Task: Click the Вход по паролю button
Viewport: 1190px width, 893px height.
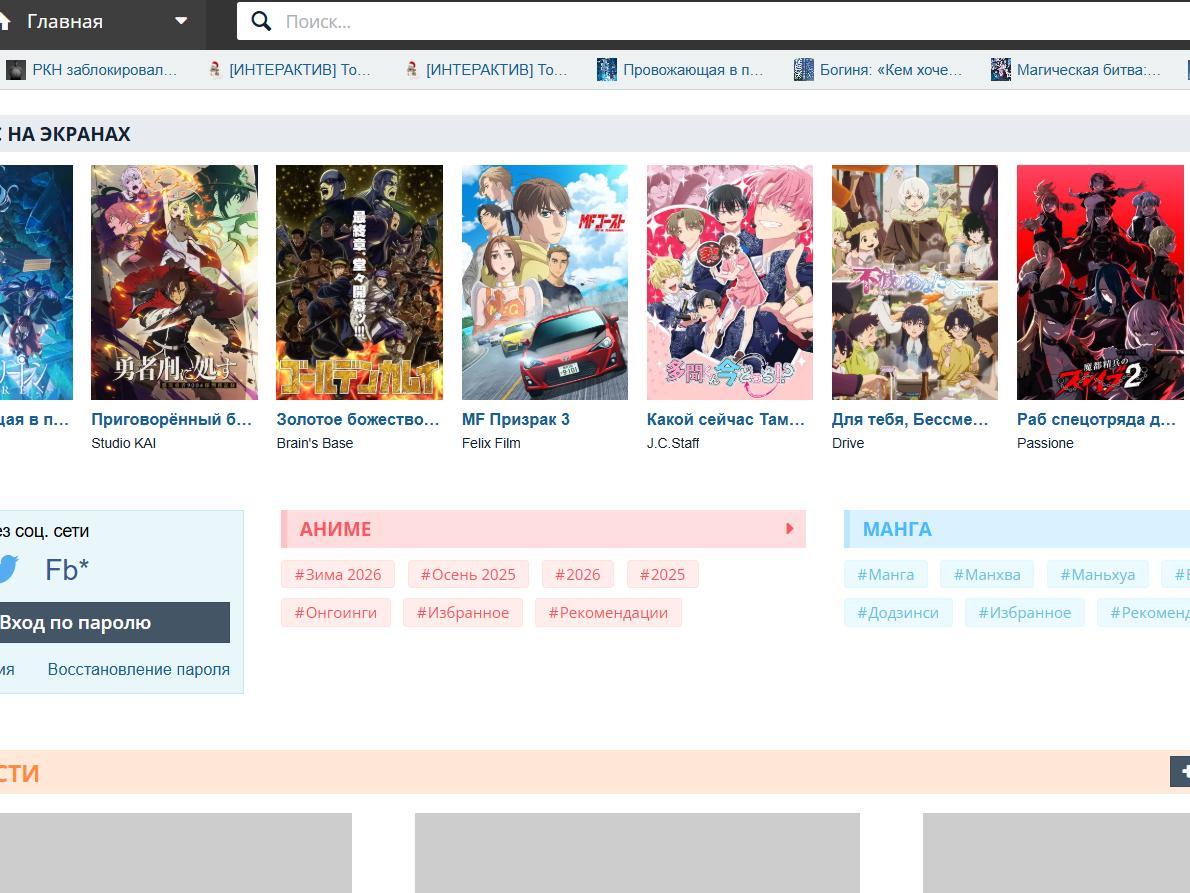Action: pyautogui.click(x=115, y=623)
